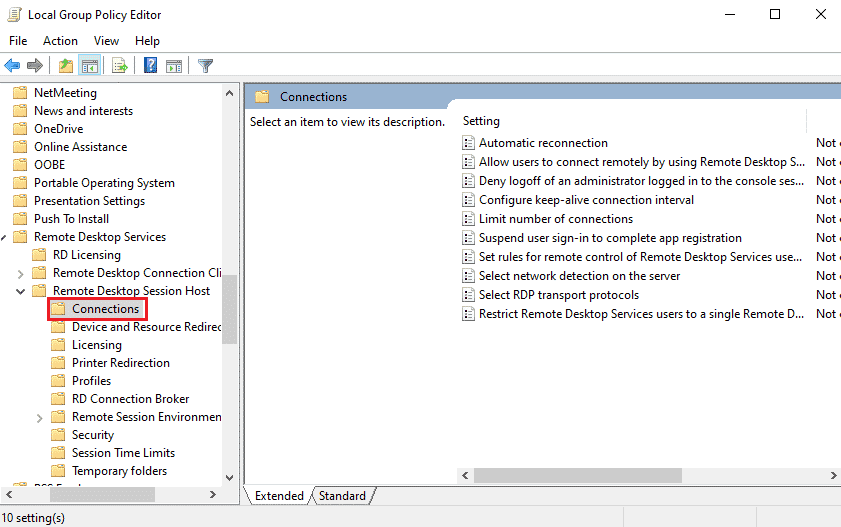The width and height of the screenshot is (841, 527).
Task: Click folder icon beside OneDrive
Action: (x=20, y=129)
